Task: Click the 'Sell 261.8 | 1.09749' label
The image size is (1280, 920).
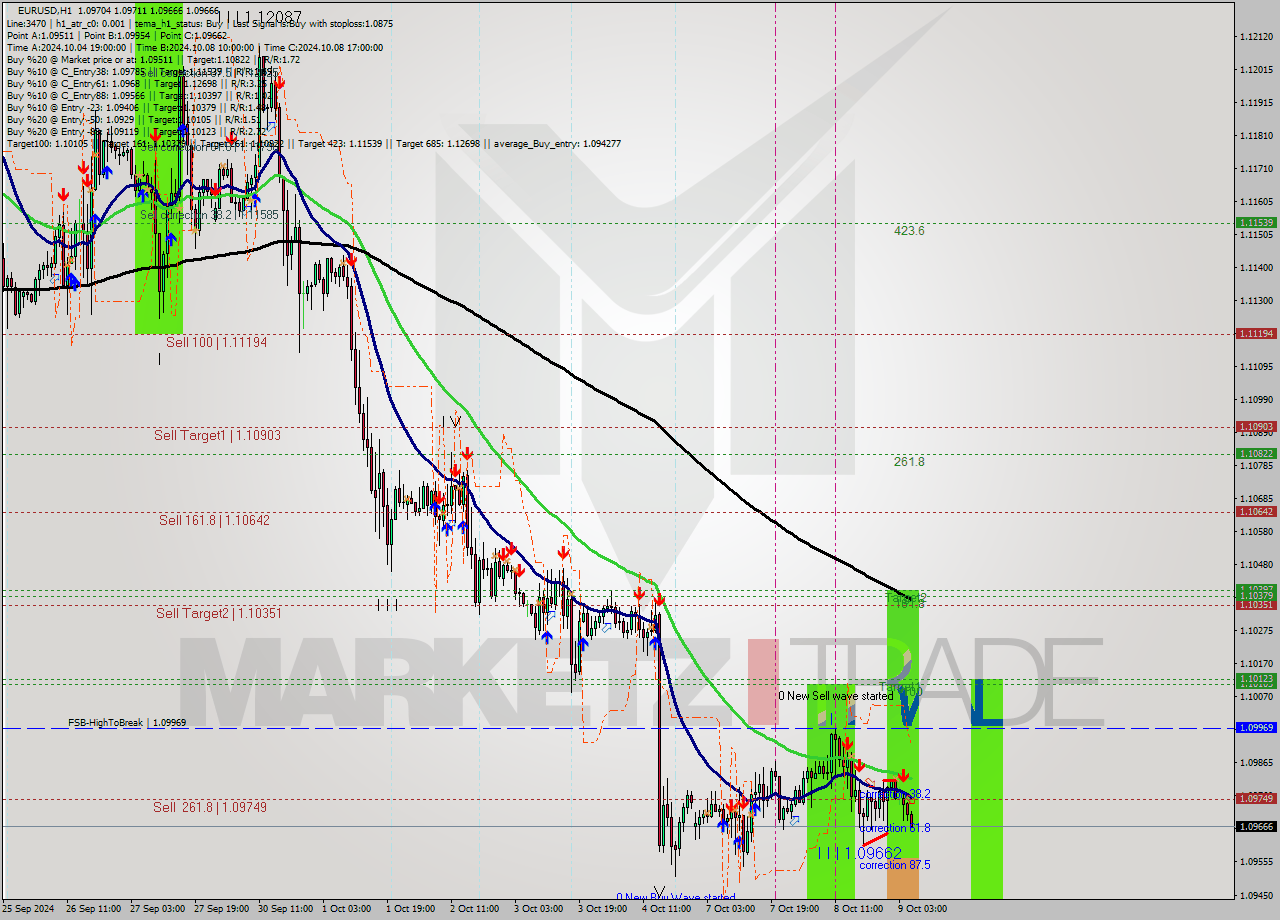Action: coord(210,807)
